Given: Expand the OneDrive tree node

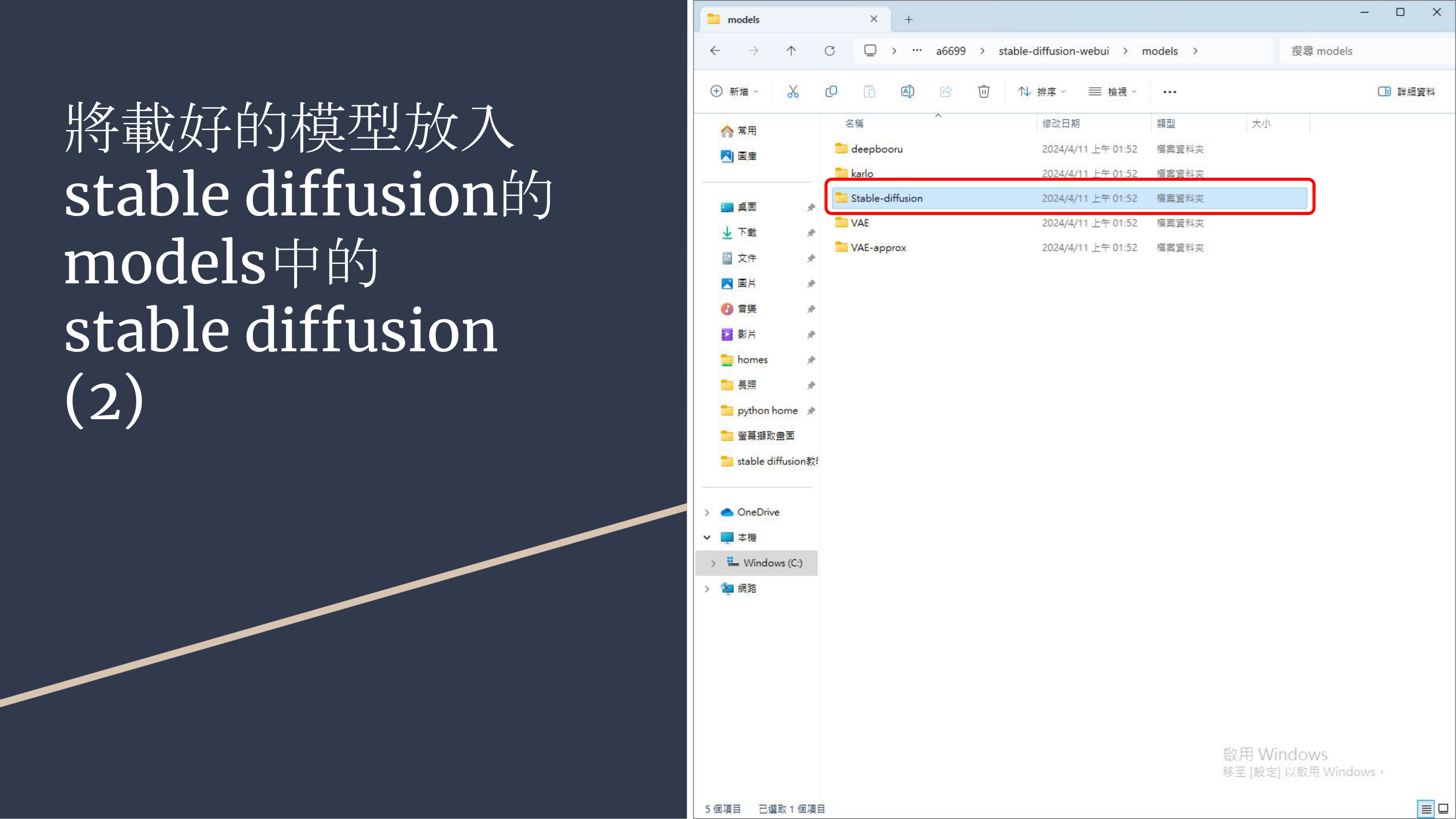Looking at the screenshot, I should (x=707, y=512).
